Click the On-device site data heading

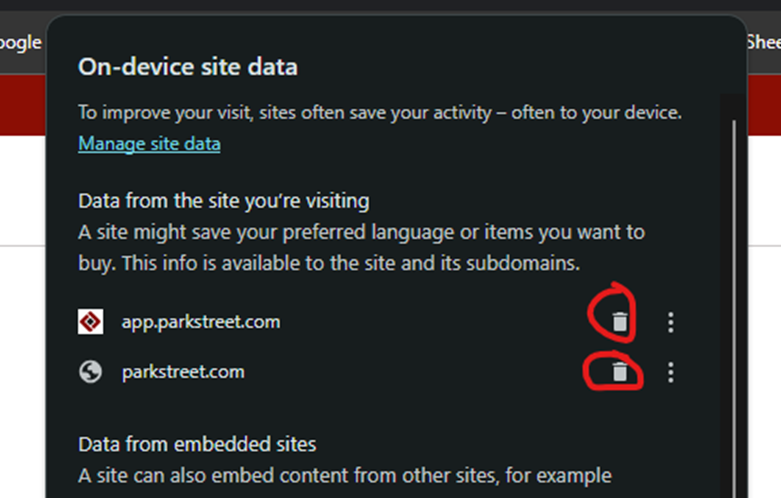point(188,67)
